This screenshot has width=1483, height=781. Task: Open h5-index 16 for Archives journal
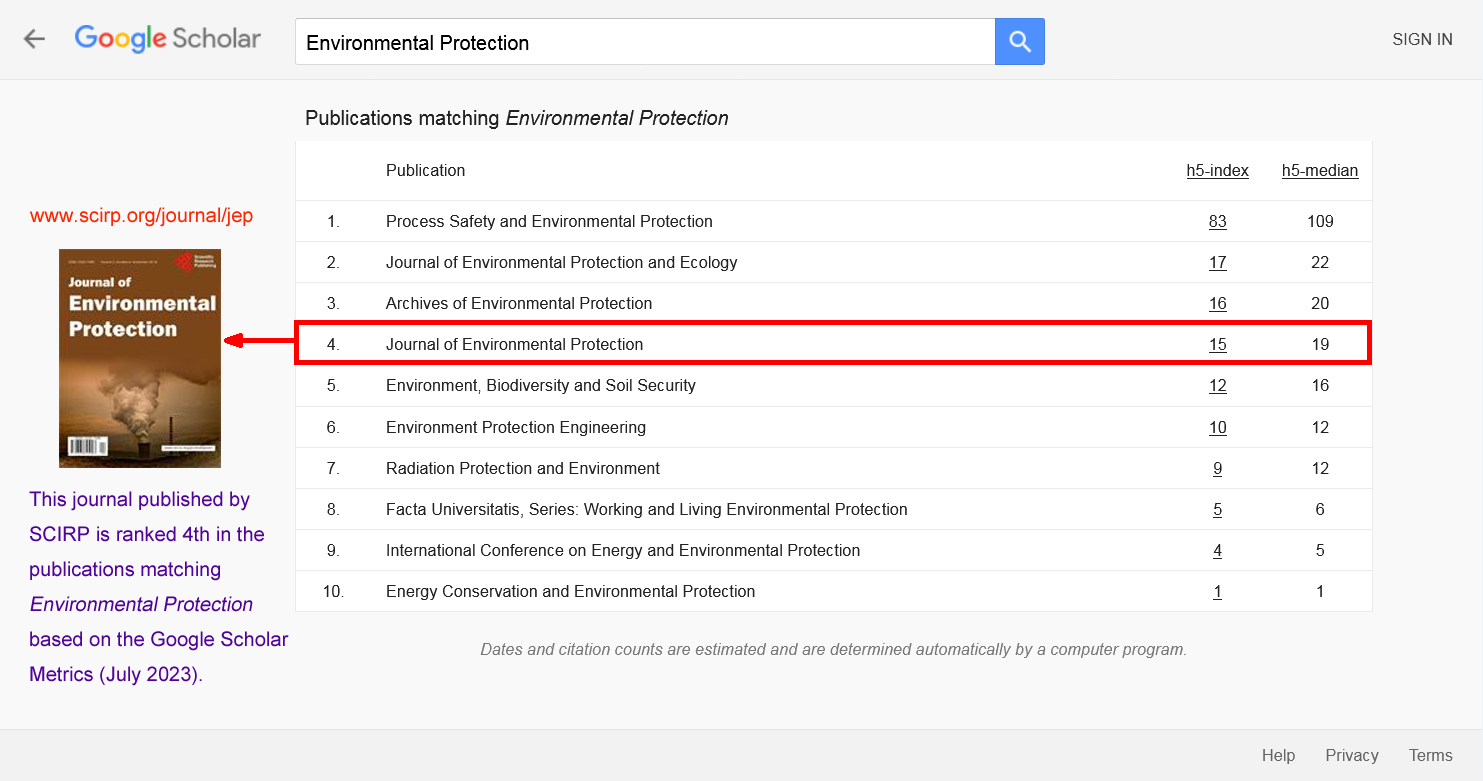pyautogui.click(x=1217, y=304)
